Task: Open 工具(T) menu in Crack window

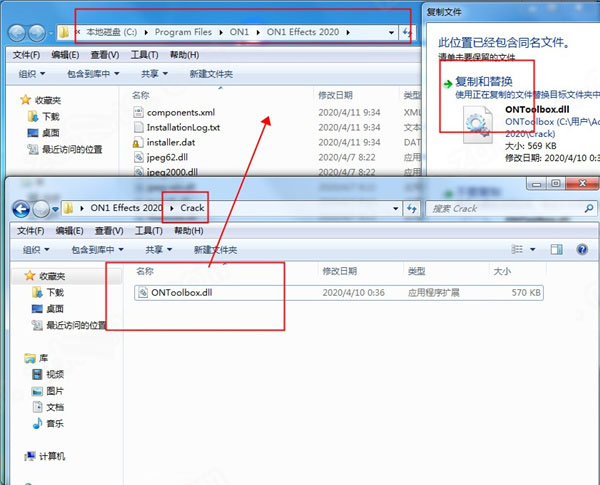Action: pos(149,231)
